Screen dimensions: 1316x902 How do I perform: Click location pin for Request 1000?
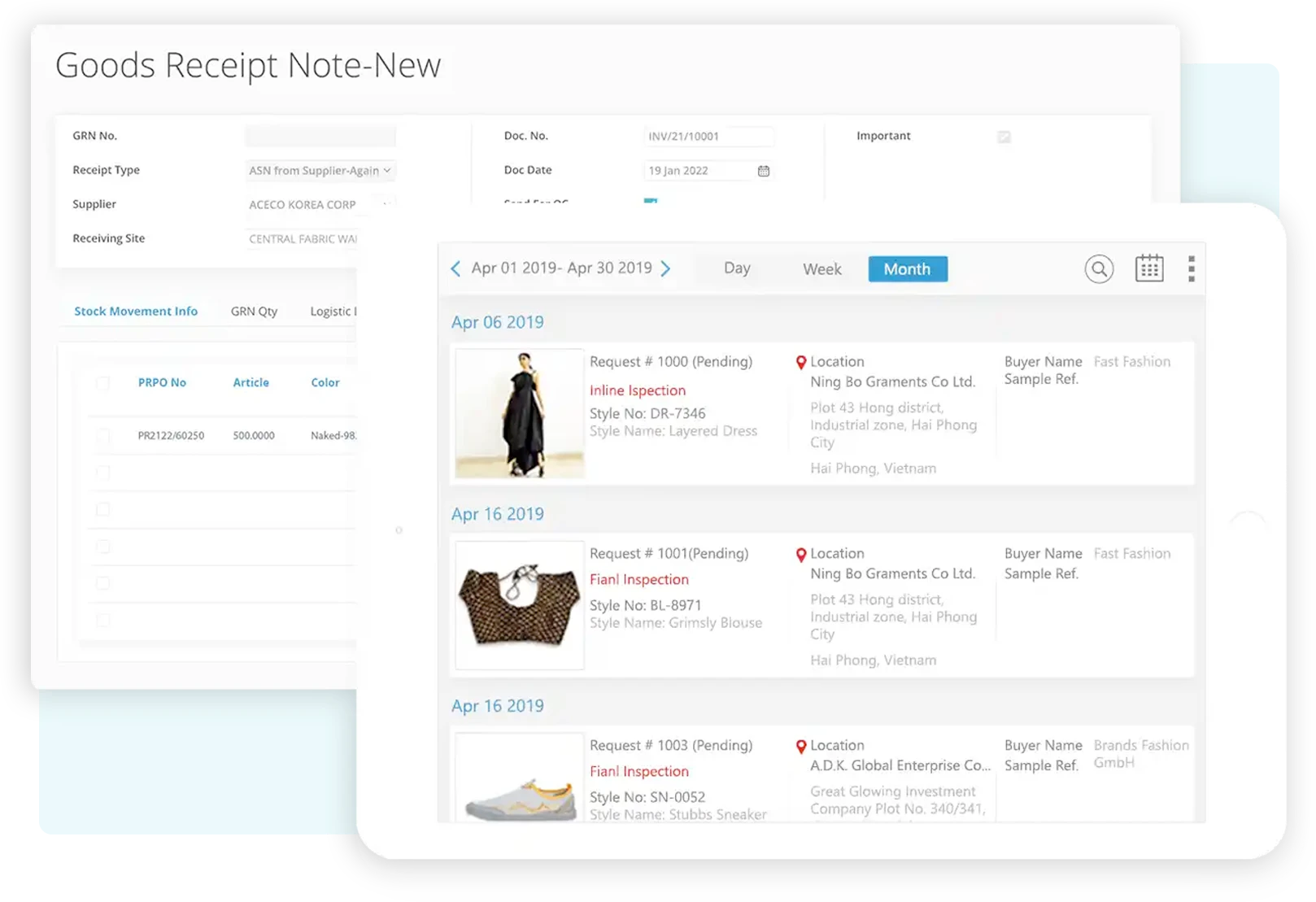point(801,363)
